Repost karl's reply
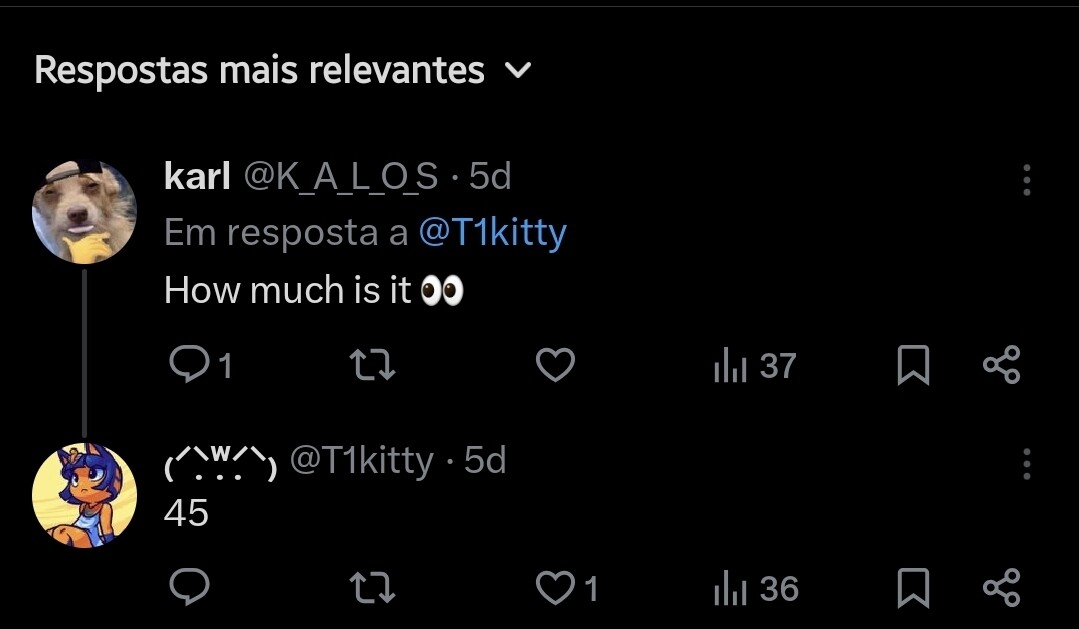The height and width of the screenshot is (629, 1079). pos(377,366)
